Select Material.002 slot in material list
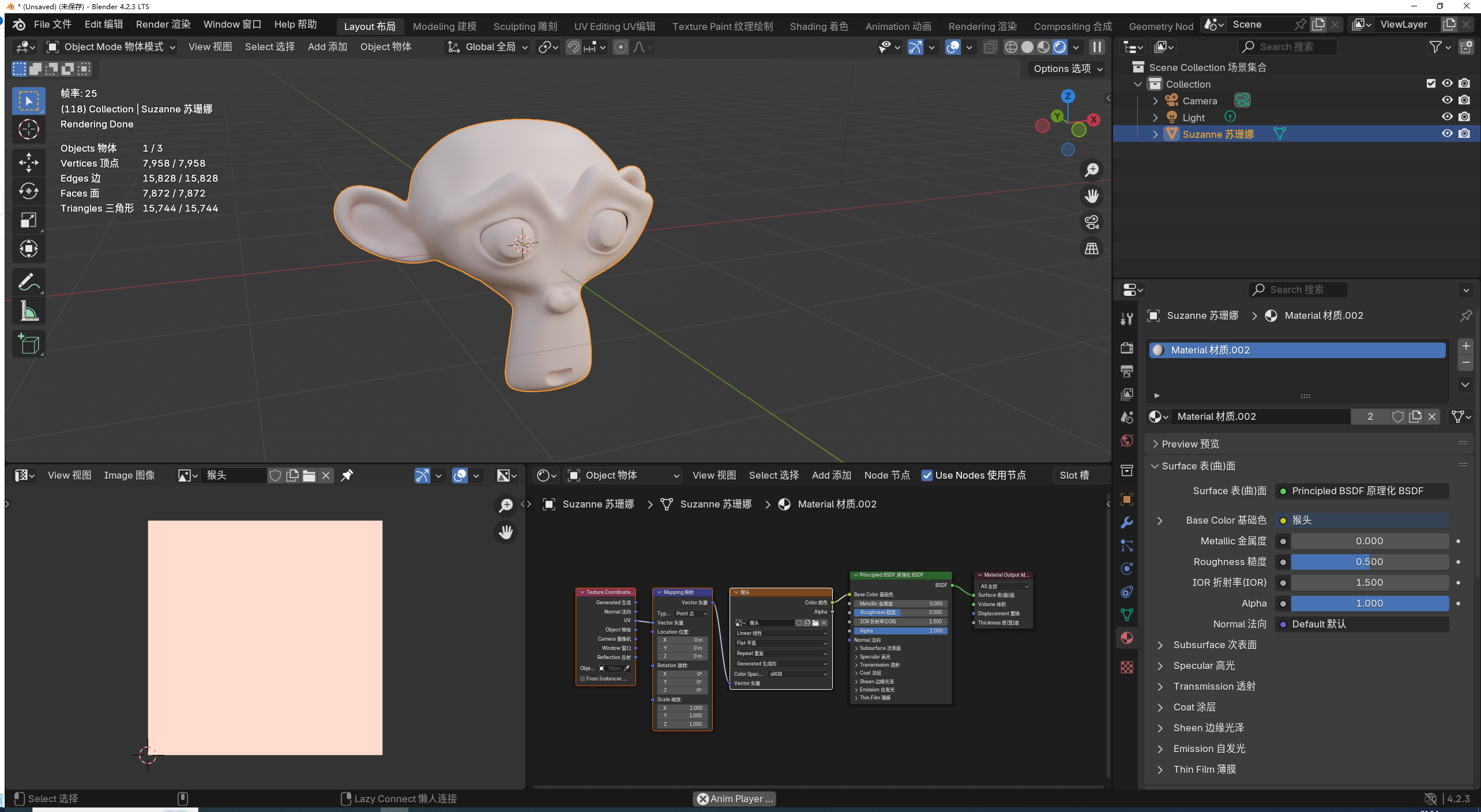 1297,351
